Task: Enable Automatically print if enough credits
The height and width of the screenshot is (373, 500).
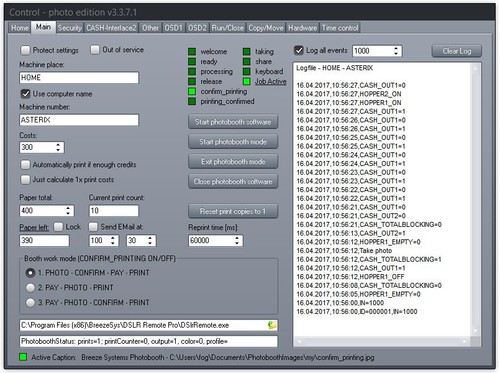Action: pos(25,165)
